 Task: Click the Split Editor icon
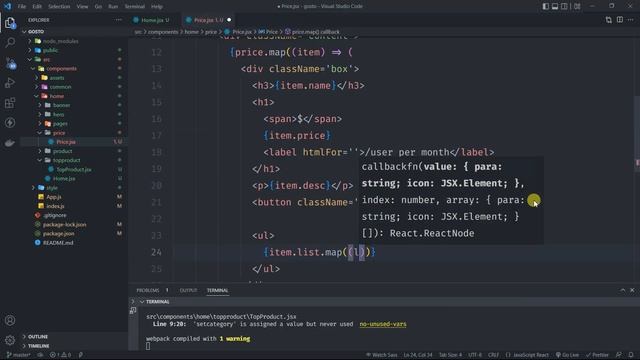(620, 20)
